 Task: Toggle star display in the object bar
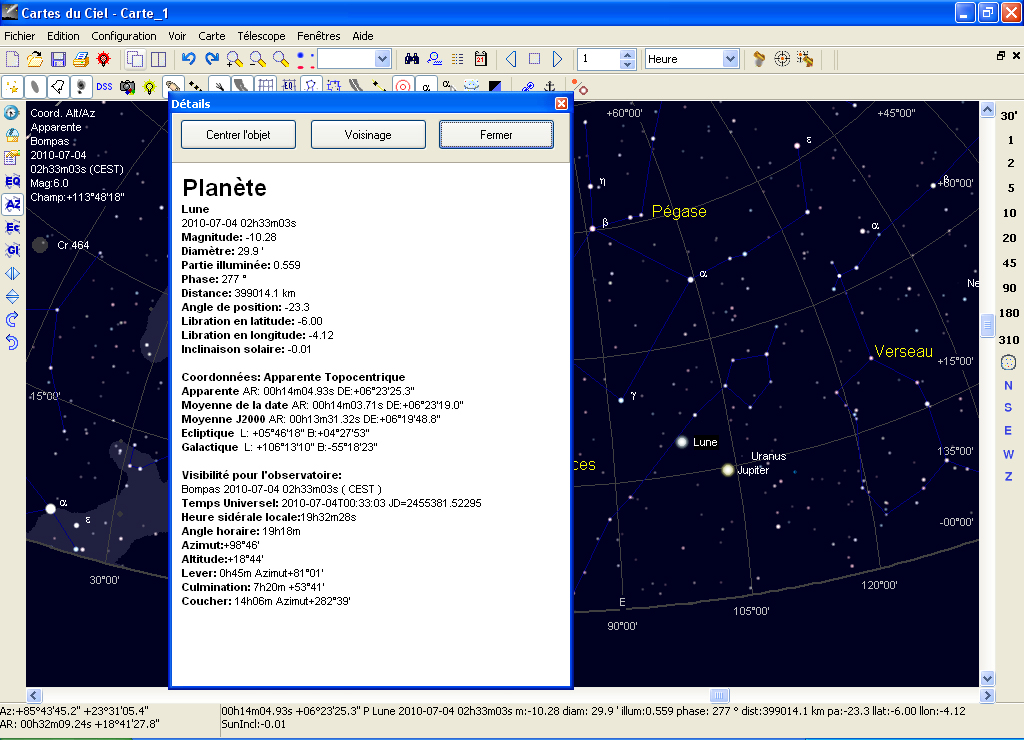[12, 86]
